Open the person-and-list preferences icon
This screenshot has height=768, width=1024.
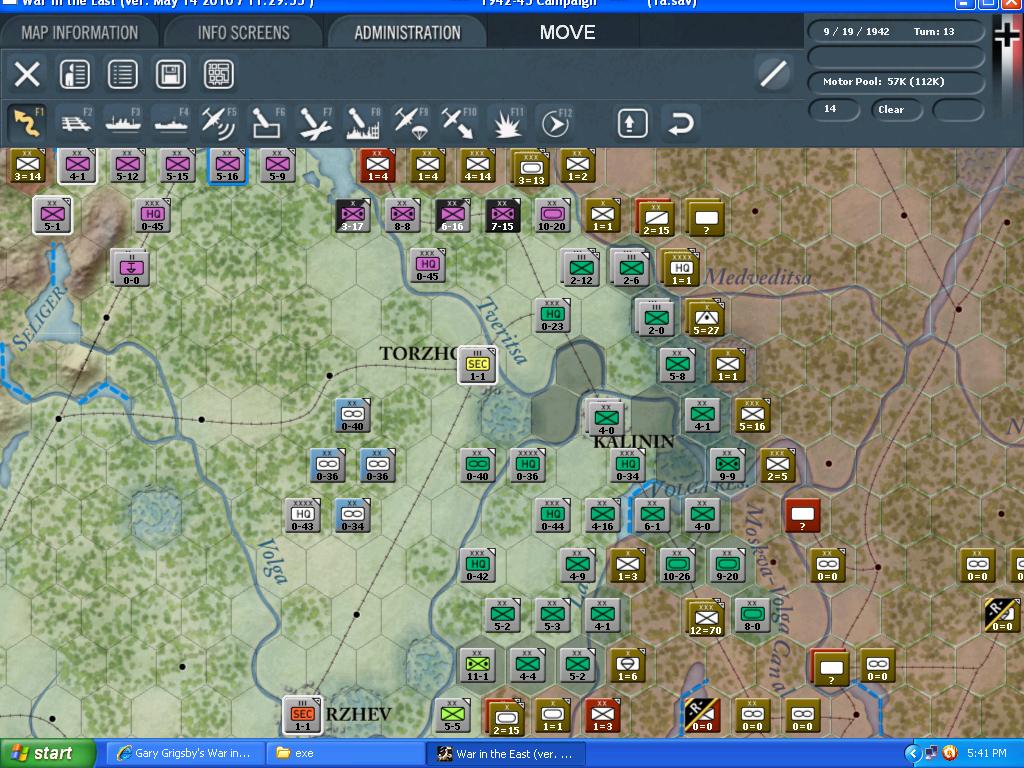point(74,74)
